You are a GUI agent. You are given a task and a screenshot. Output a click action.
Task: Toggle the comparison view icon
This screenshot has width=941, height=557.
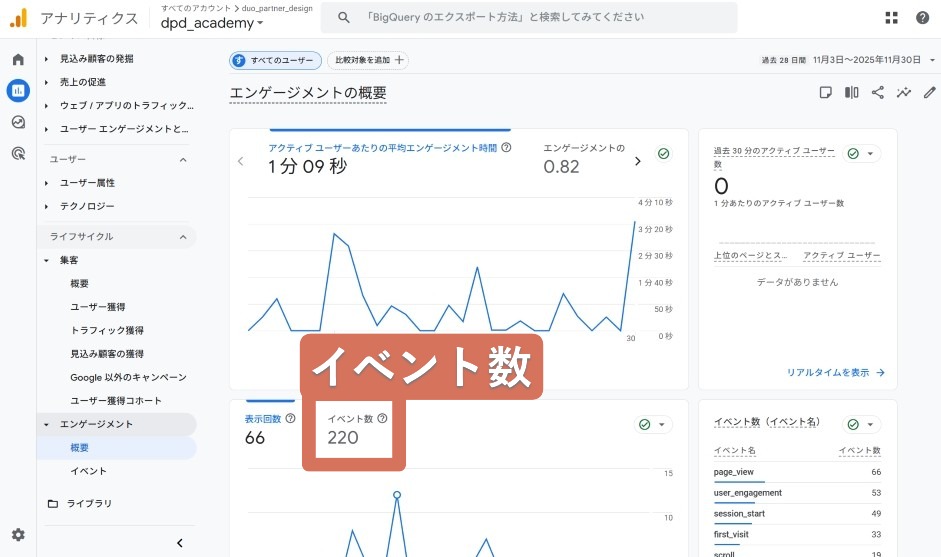tap(852, 93)
